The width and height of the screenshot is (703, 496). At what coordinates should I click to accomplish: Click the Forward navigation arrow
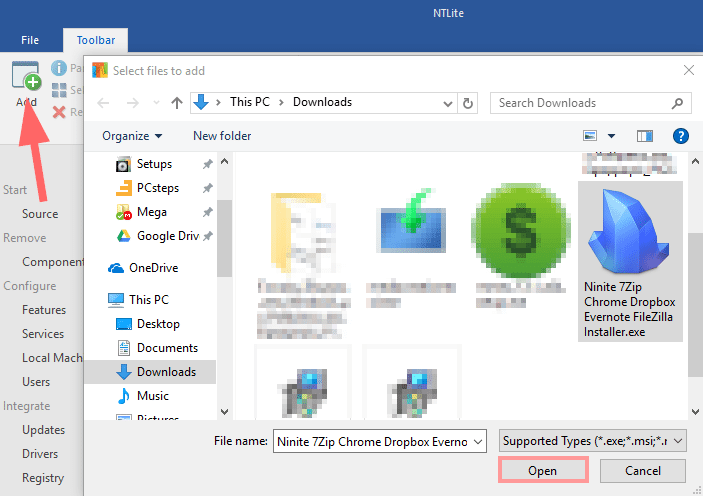[x=132, y=103]
